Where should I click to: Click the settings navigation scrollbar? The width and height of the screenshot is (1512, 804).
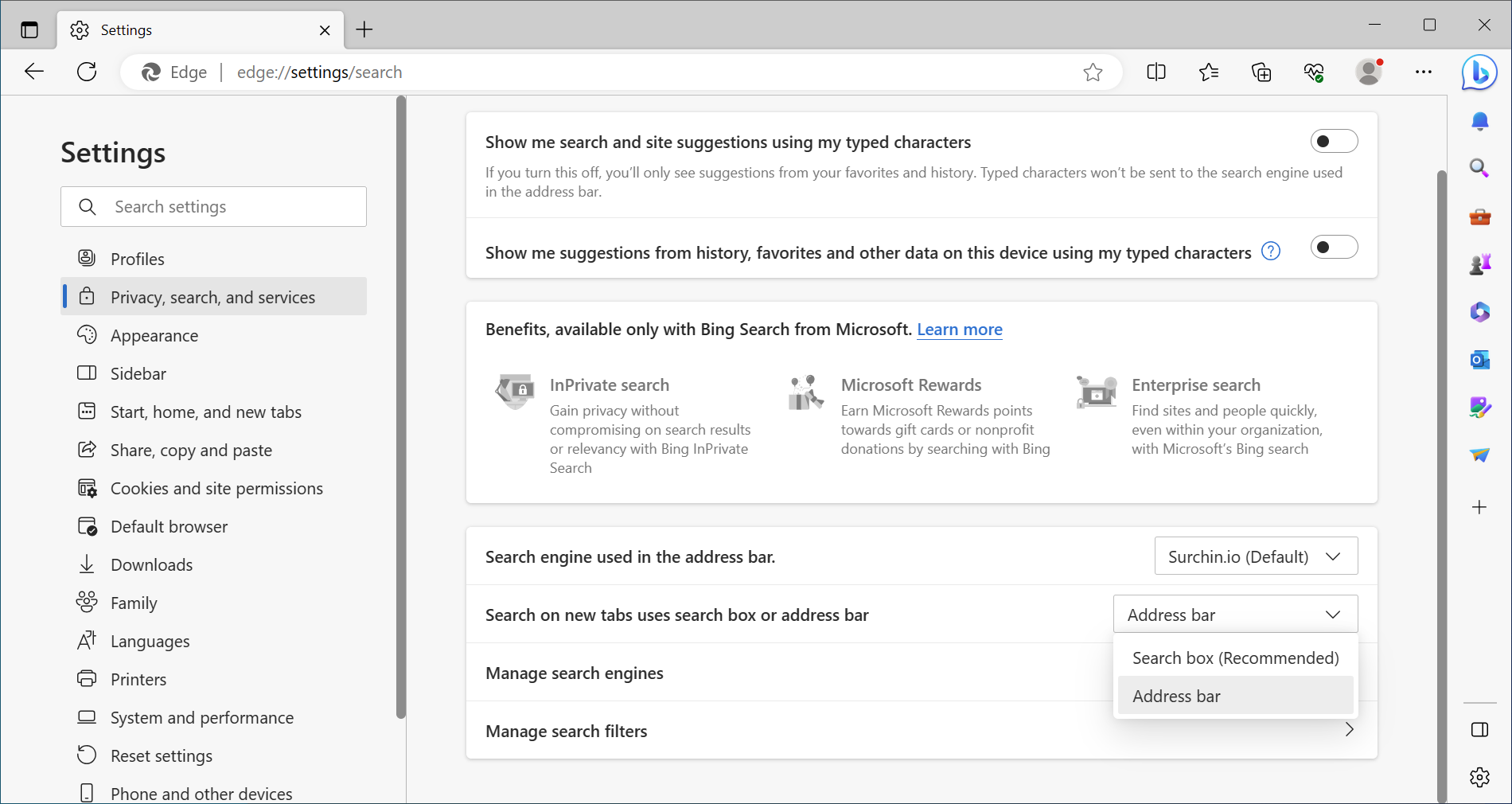click(400, 408)
